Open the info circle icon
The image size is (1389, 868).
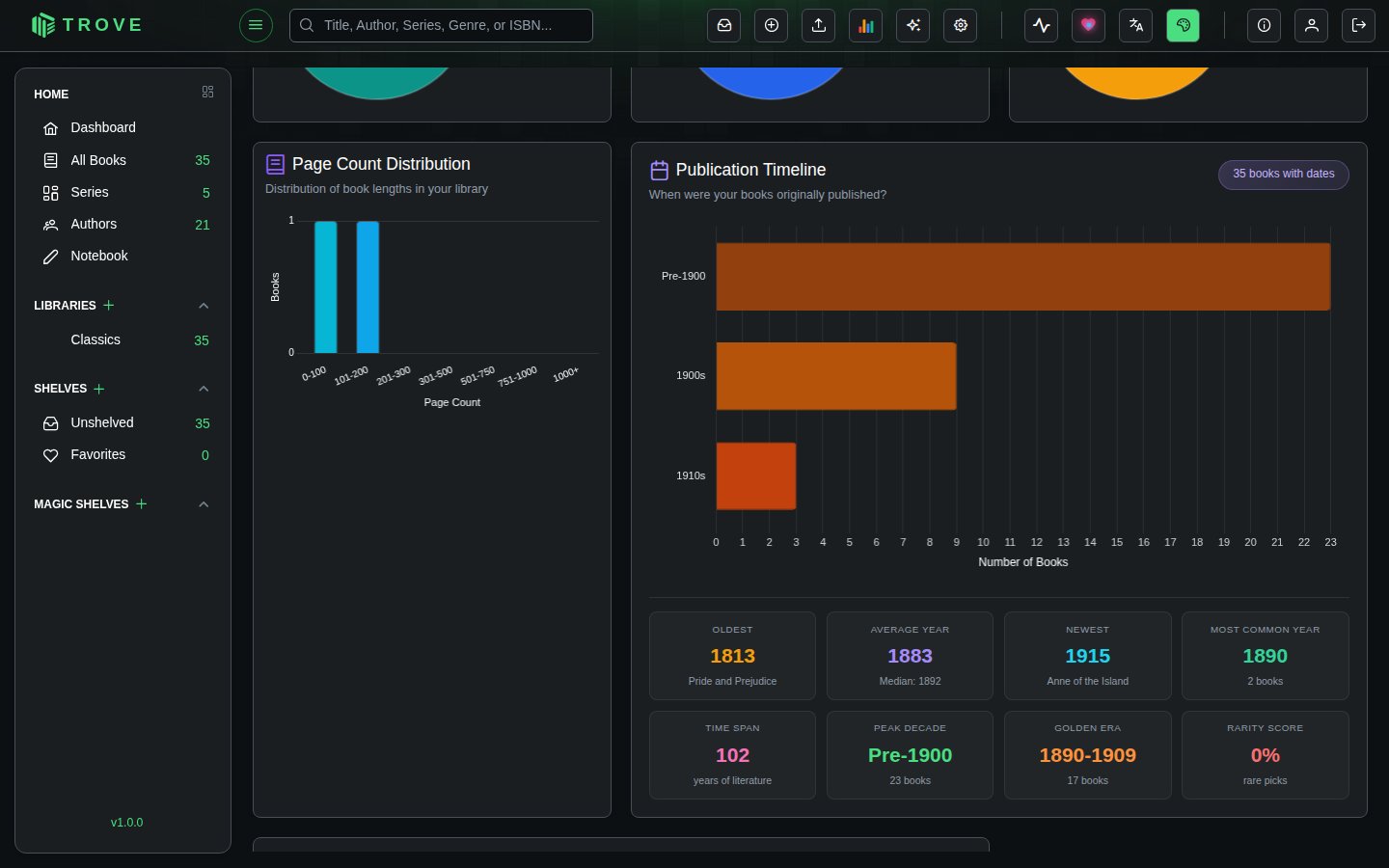tap(1264, 25)
